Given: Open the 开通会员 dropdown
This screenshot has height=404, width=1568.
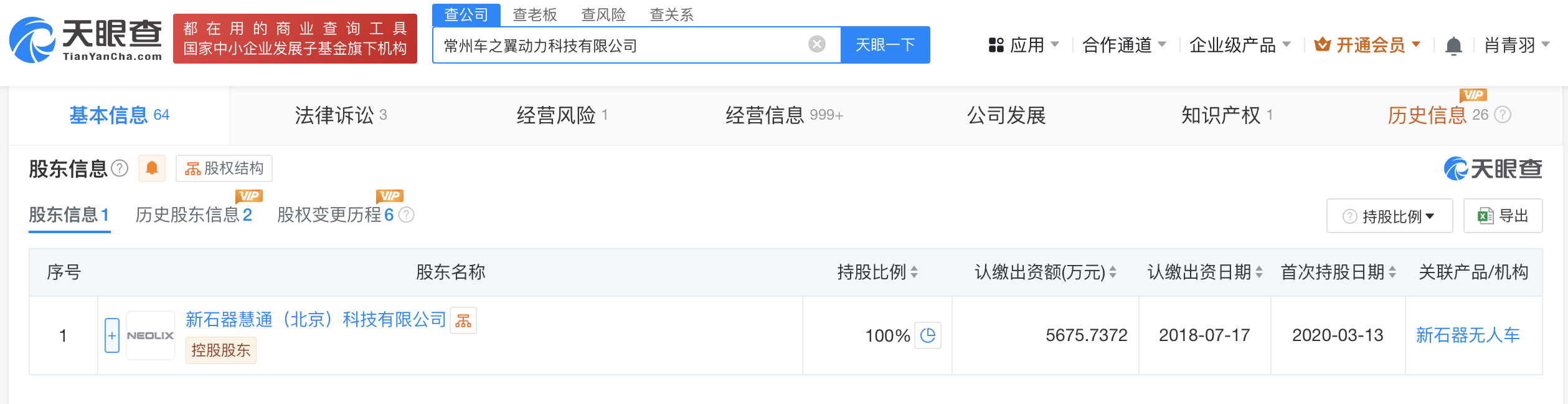Looking at the screenshot, I should point(1367,45).
